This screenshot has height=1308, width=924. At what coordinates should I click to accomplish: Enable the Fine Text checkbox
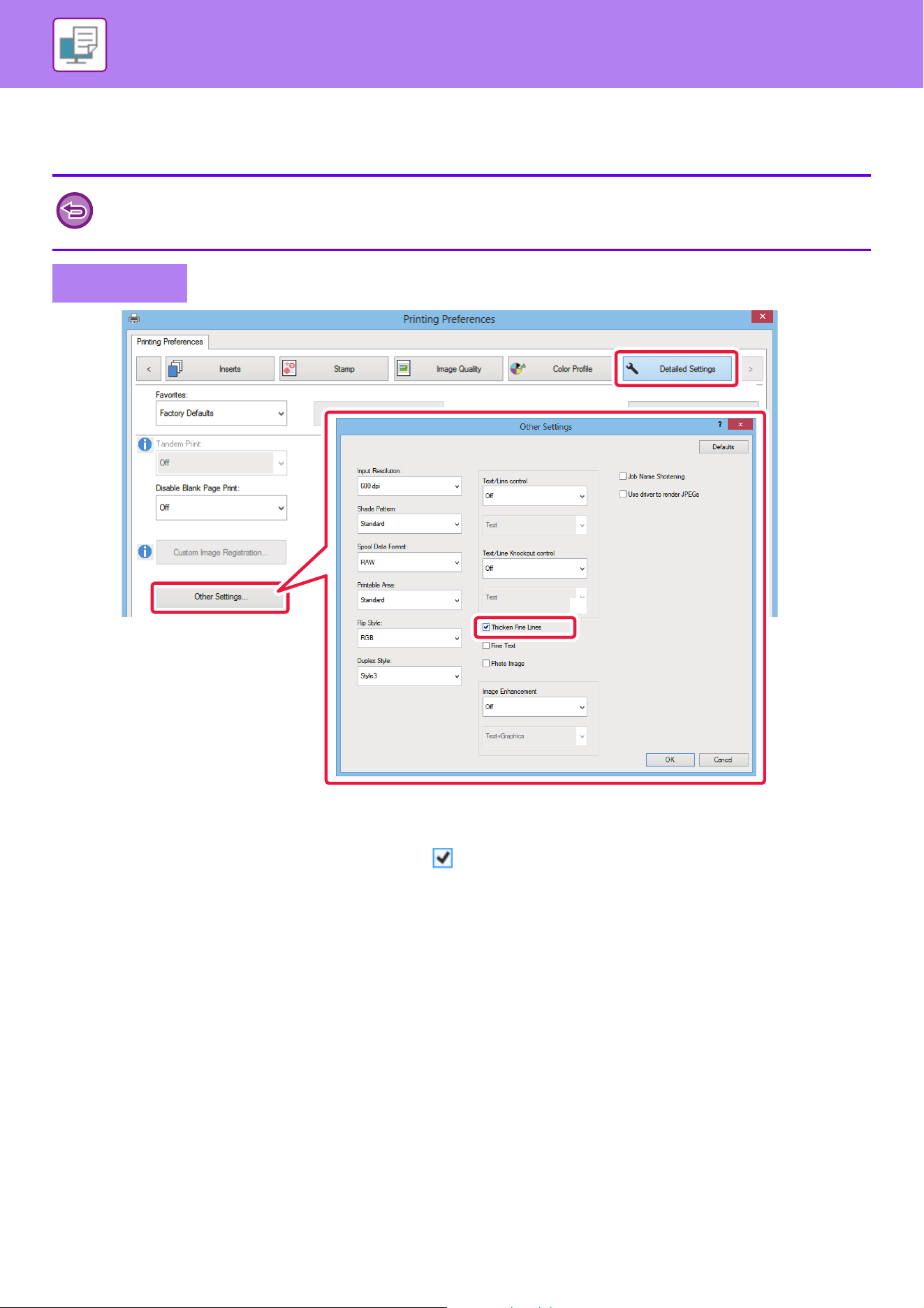pyautogui.click(x=486, y=646)
